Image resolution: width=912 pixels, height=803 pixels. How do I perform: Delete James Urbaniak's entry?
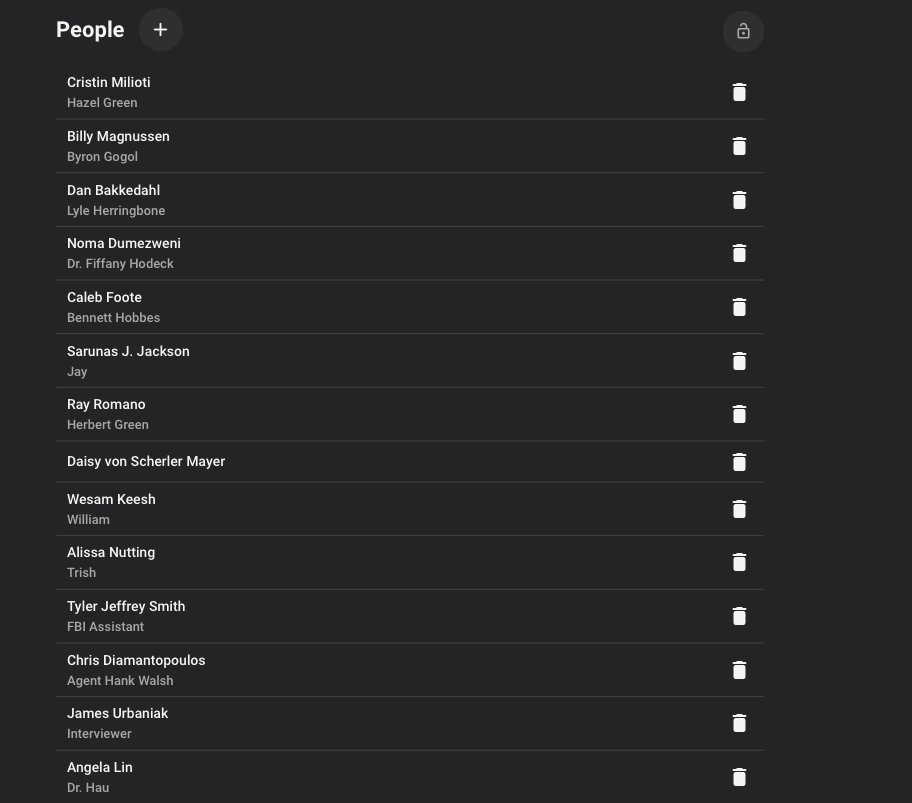click(739, 723)
